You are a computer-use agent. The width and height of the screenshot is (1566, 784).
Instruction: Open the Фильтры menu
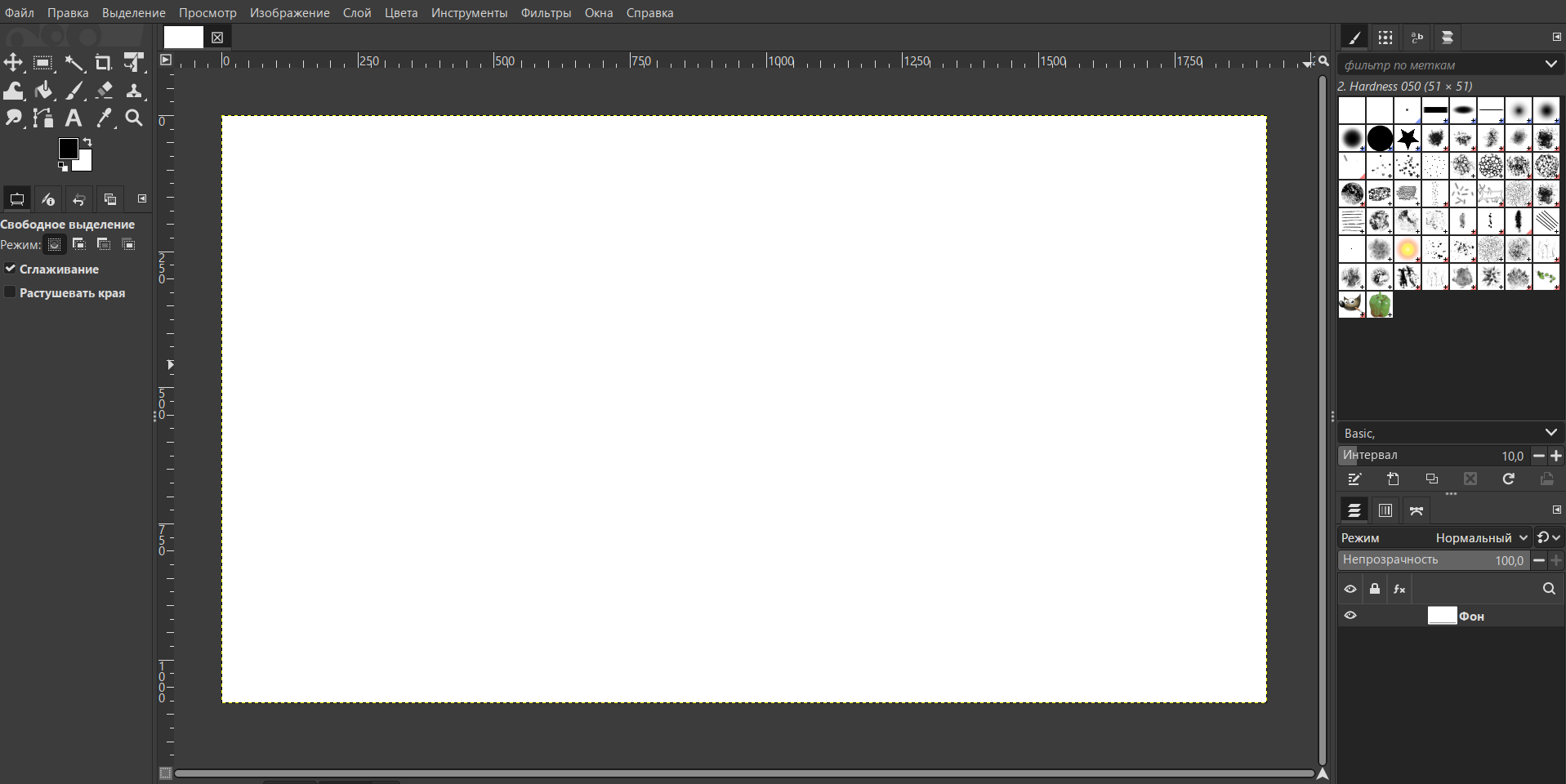(x=546, y=13)
